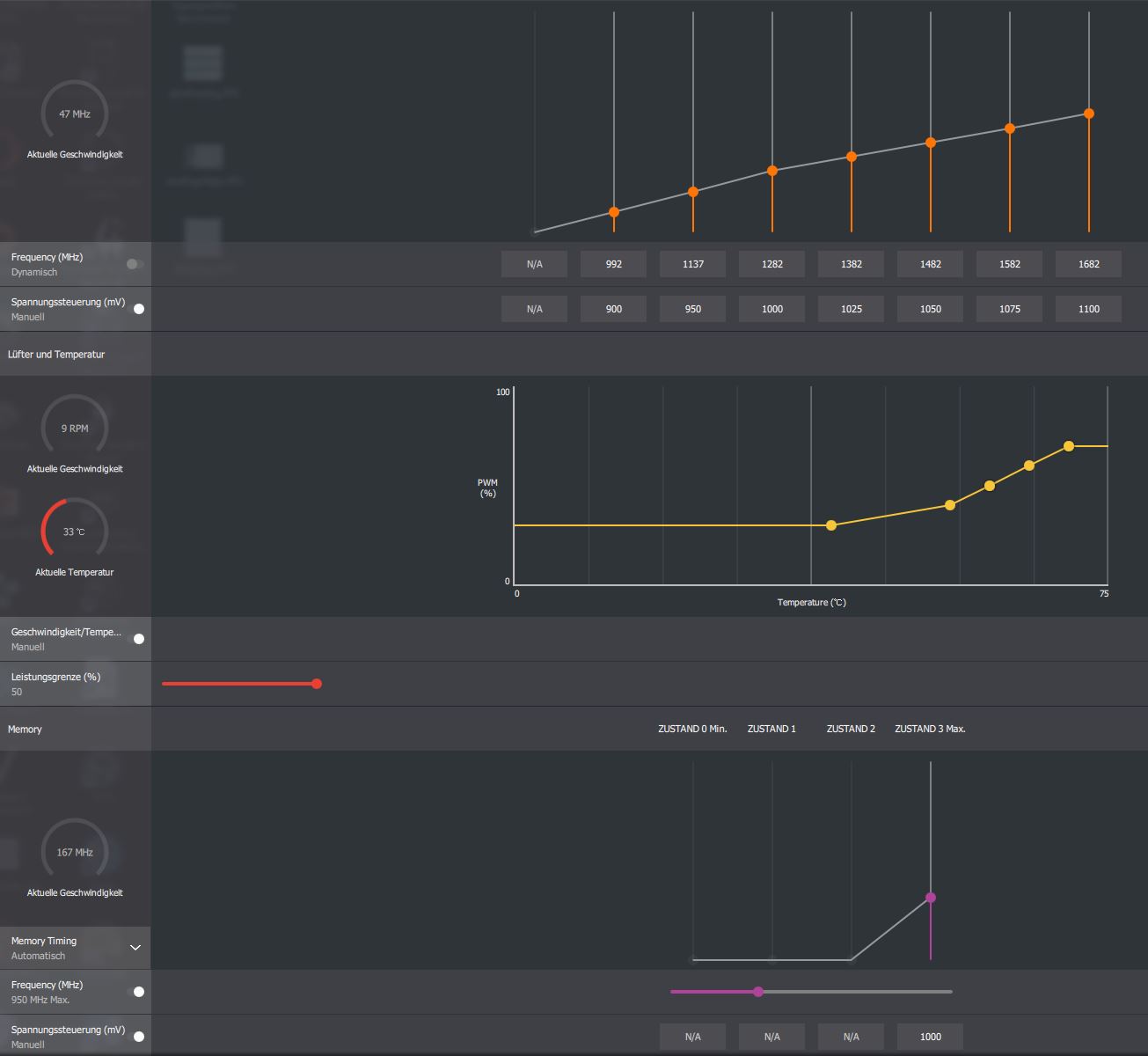
Task: Select the 950 mV voltage field
Action: [693, 309]
